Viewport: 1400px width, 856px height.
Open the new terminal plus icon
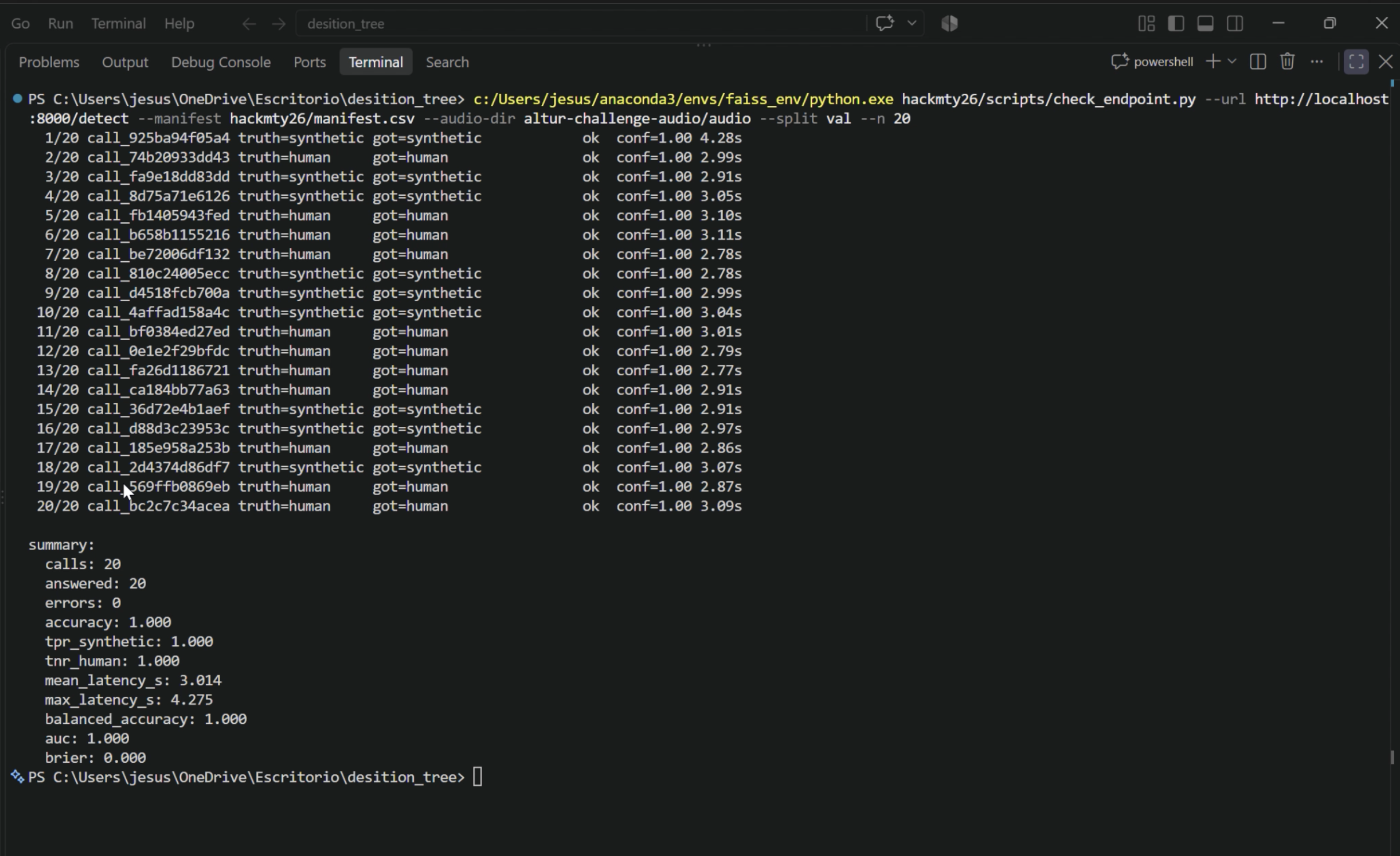tap(1213, 61)
